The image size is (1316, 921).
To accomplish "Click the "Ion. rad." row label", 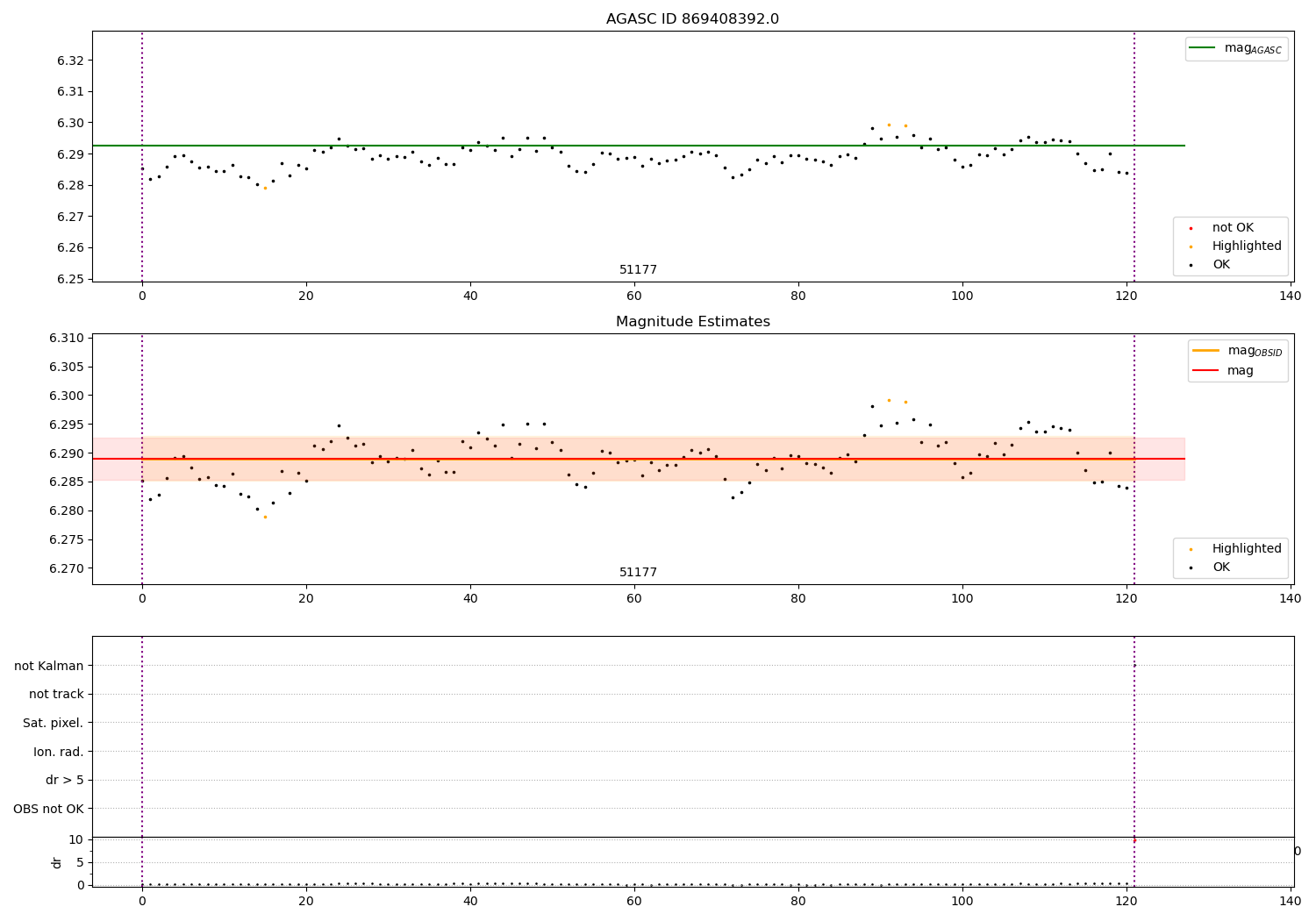I will pyautogui.click(x=59, y=752).
